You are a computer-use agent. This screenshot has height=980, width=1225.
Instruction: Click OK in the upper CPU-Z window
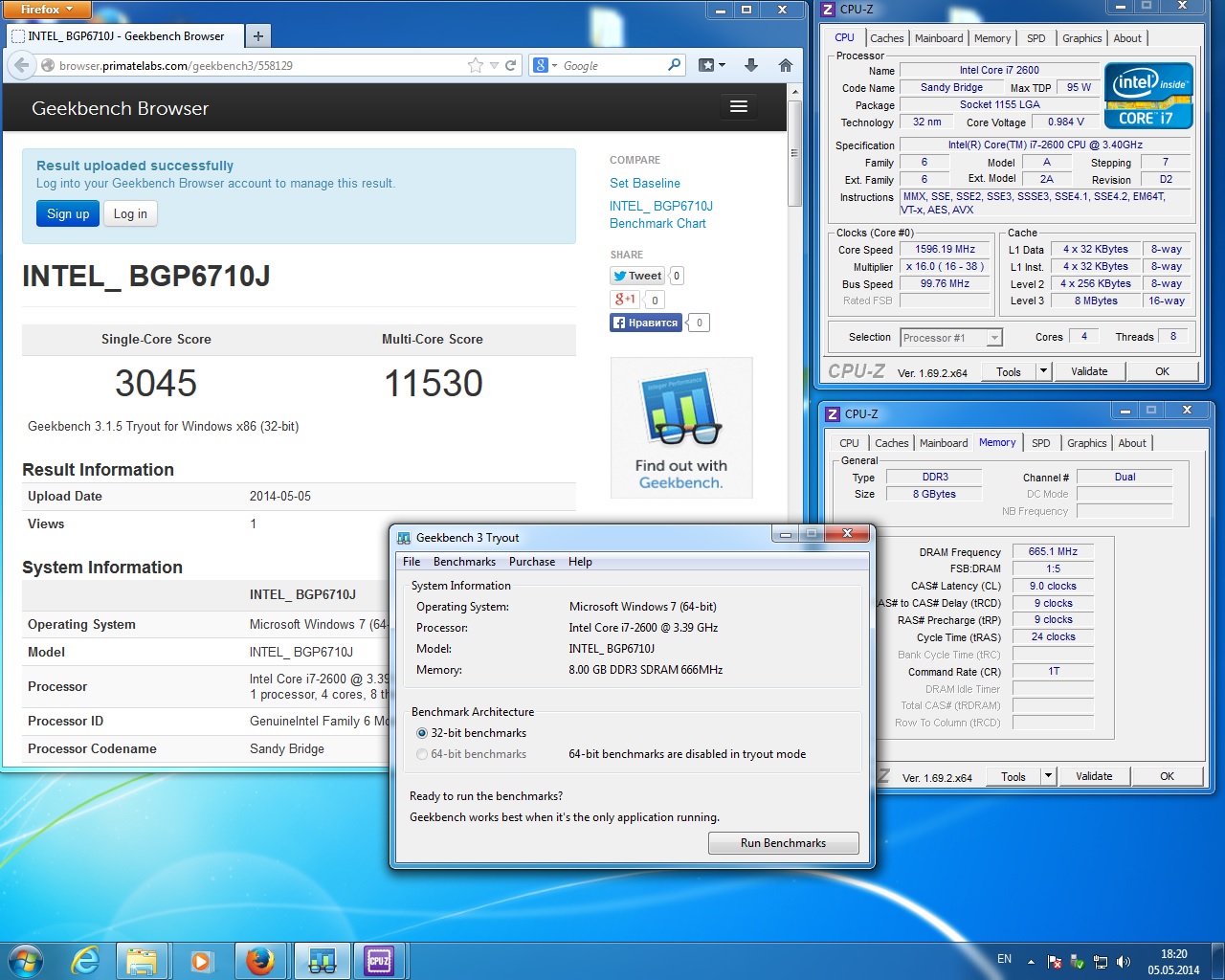coord(1162,371)
